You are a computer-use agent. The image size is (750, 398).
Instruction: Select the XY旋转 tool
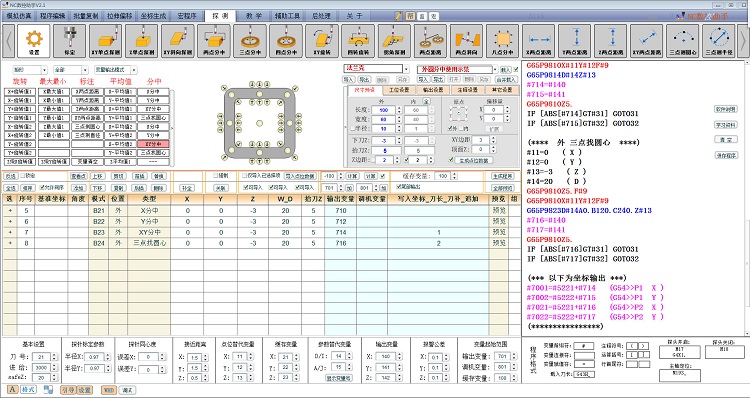tap(322, 41)
